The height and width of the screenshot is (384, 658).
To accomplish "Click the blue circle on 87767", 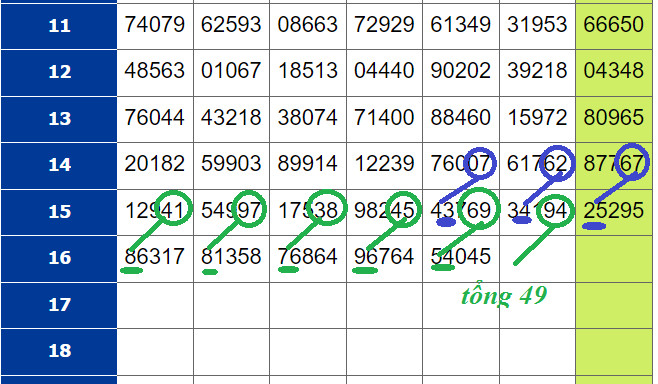I will coord(633,162).
